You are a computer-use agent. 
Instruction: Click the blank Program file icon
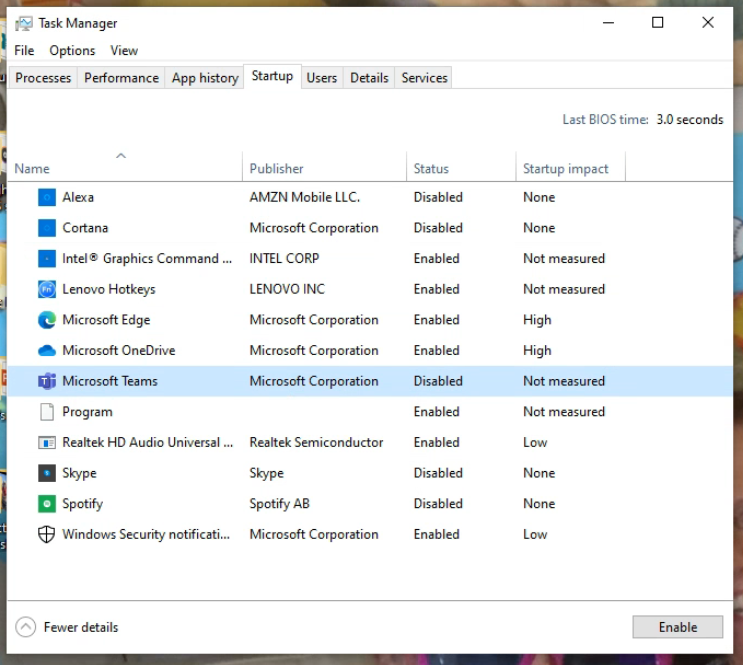pyautogui.click(x=47, y=412)
